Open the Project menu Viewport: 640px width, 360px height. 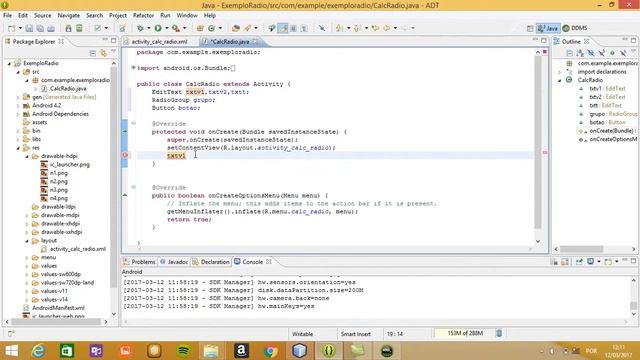click(118, 16)
